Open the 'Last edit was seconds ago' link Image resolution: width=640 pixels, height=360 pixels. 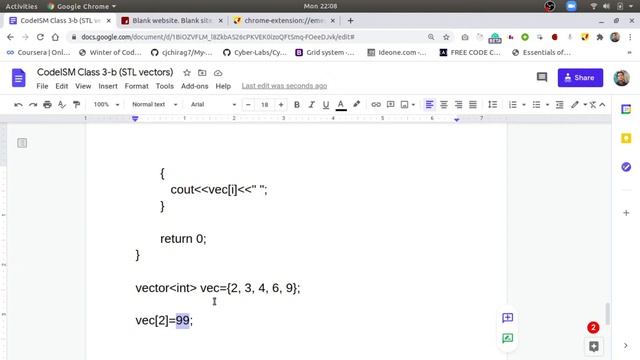coord(284,86)
